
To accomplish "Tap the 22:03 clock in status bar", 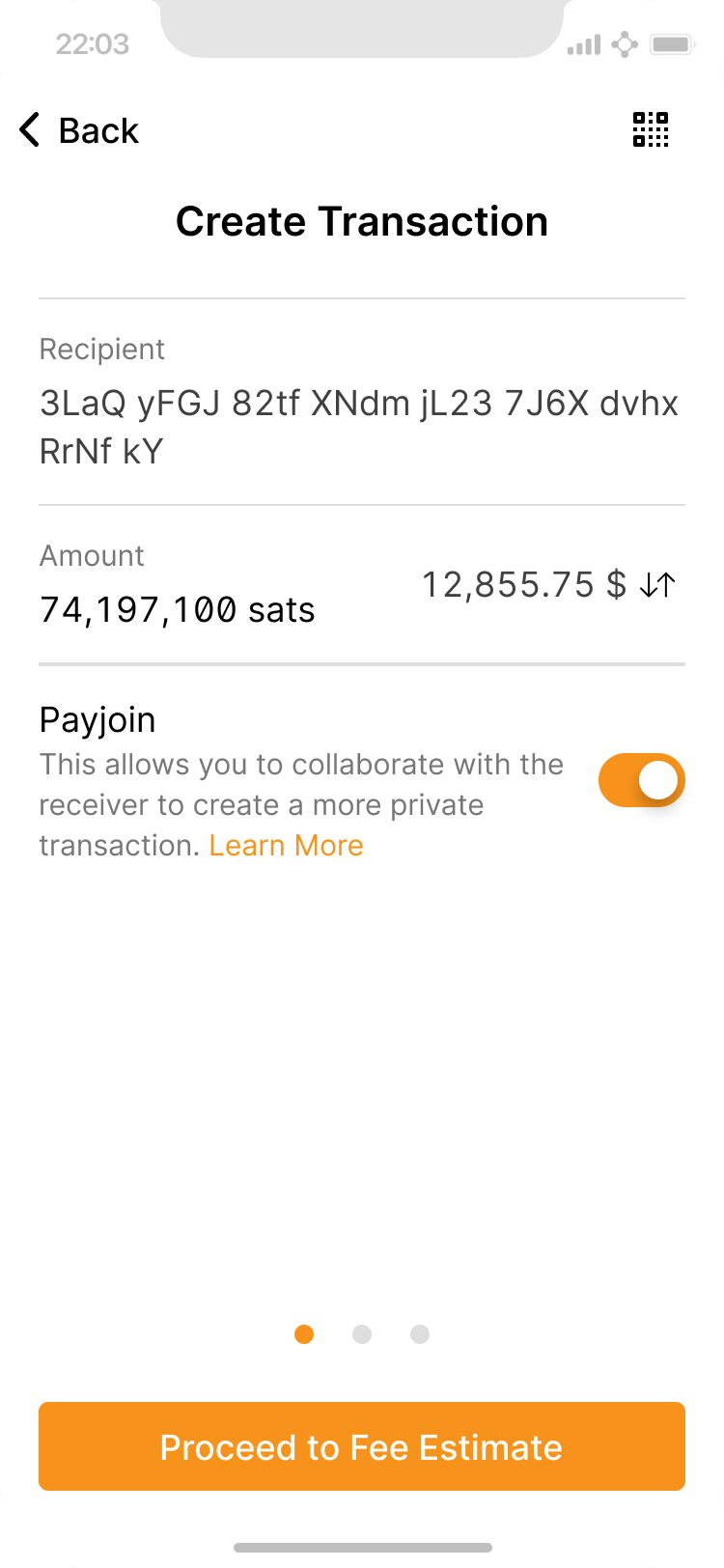I will (93, 44).
